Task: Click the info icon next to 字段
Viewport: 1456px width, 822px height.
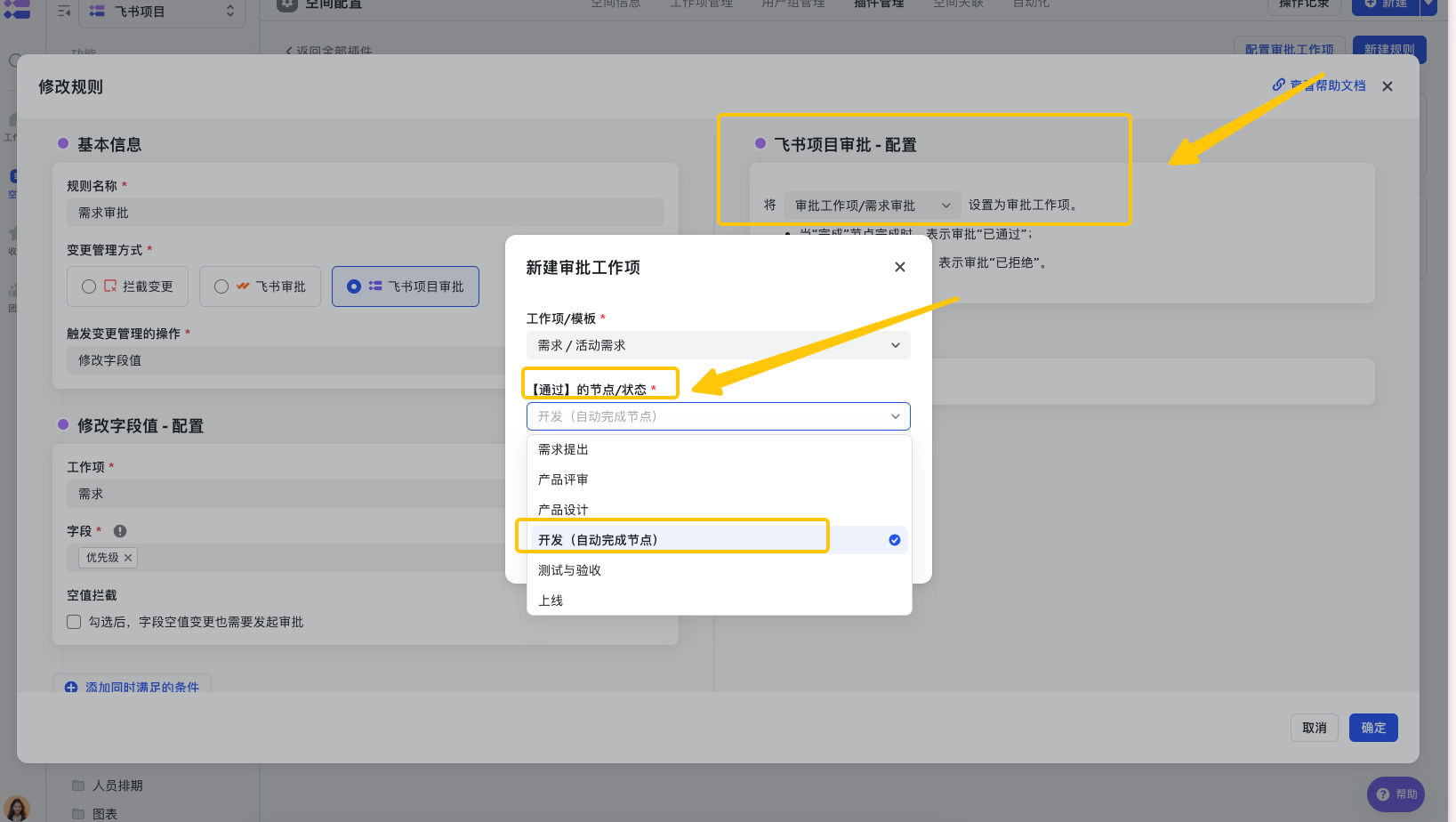Action: [120, 531]
